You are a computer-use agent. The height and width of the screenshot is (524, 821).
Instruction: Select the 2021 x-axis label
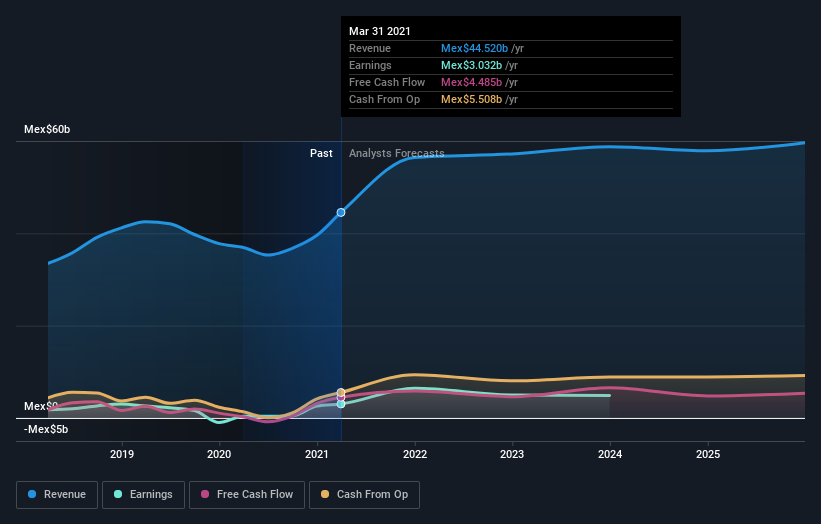(x=317, y=454)
